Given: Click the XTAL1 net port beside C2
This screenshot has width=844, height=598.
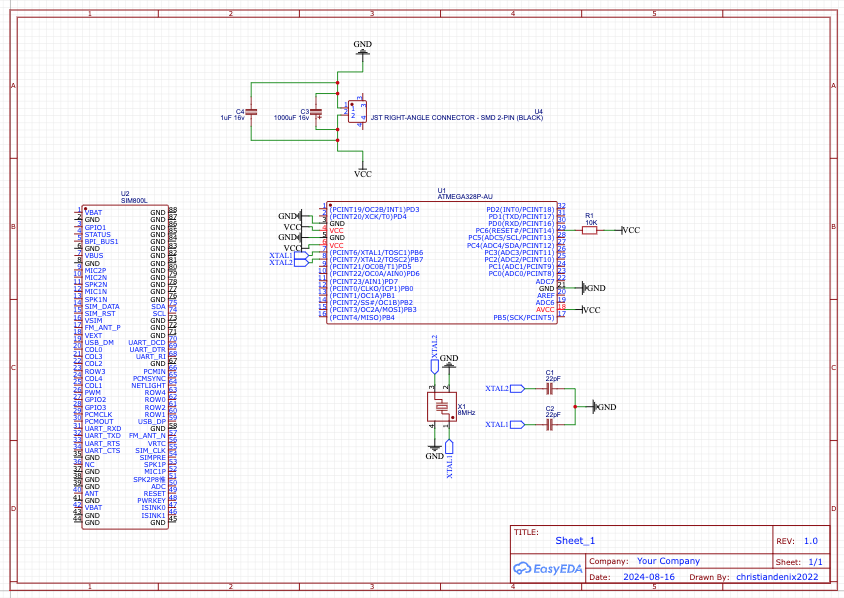Looking at the screenshot, I should (x=504, y=425).
